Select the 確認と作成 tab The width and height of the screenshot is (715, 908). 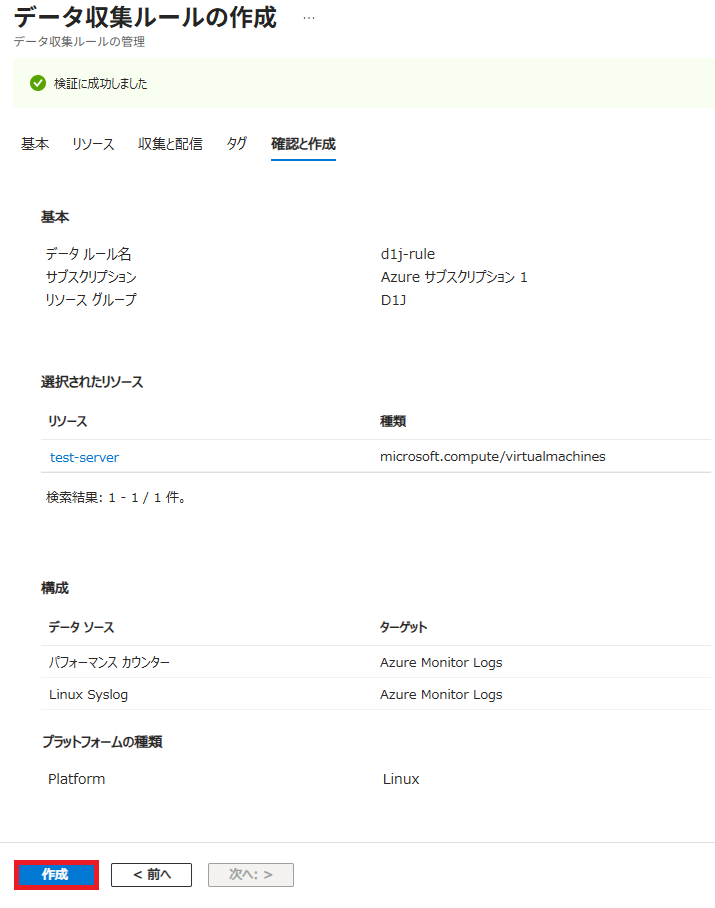303,144
